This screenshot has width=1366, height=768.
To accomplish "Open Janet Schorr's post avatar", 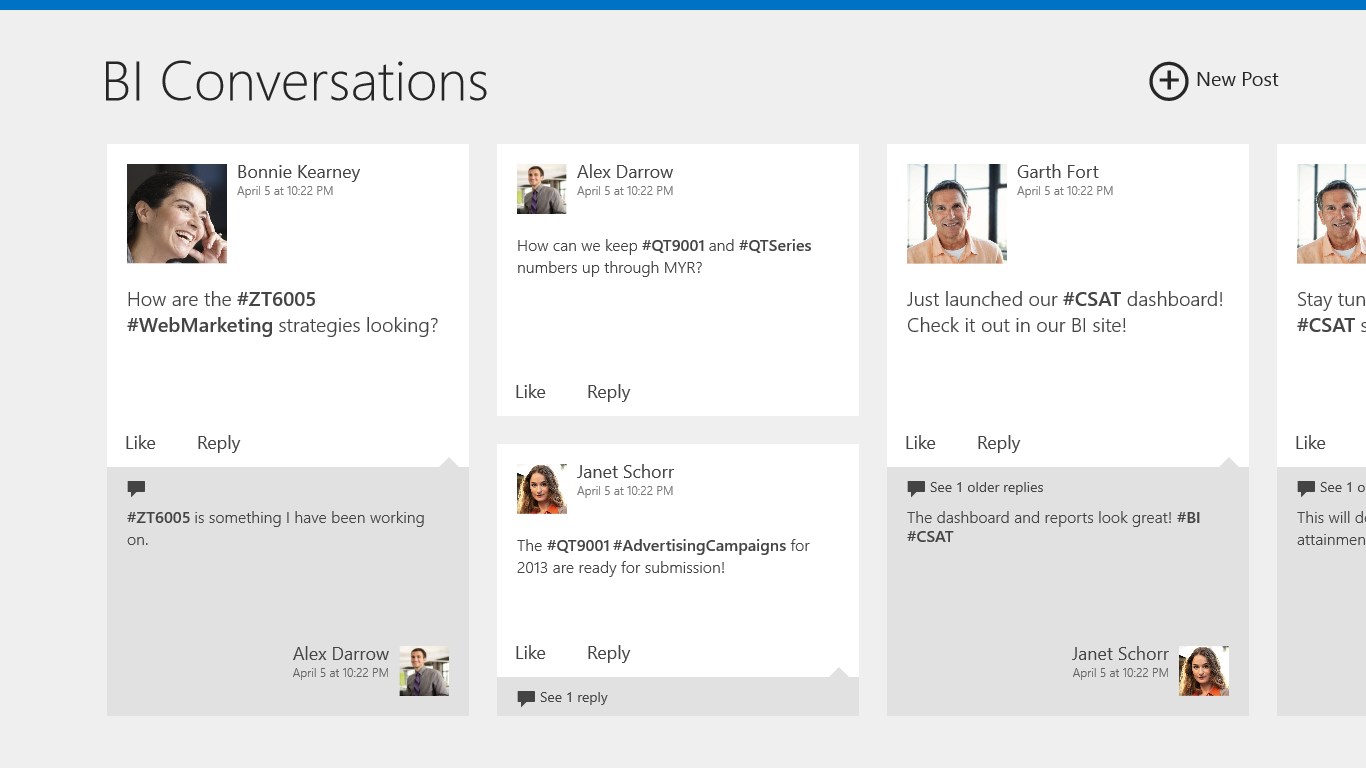I will click(542, 489).
